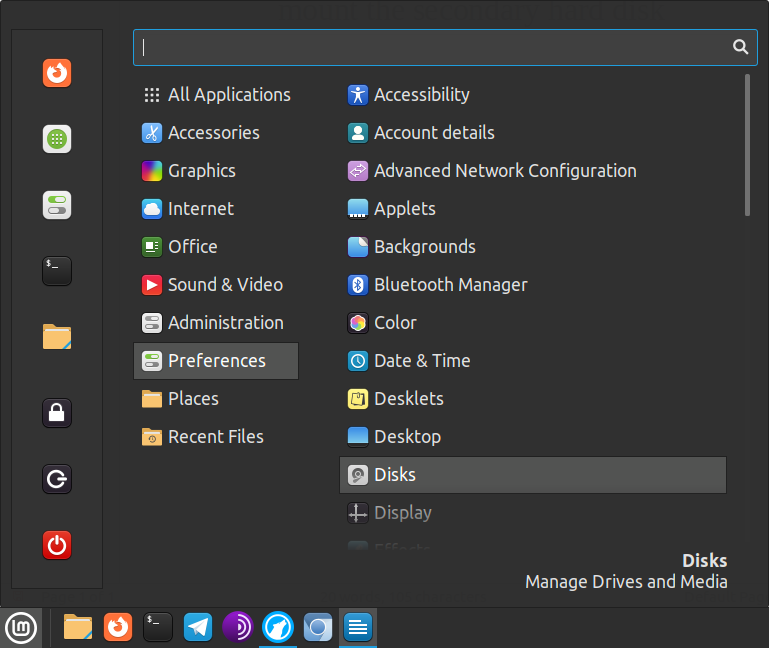Open the Applets settings
This screenshot has width=769, height=648.
point(533,209)
